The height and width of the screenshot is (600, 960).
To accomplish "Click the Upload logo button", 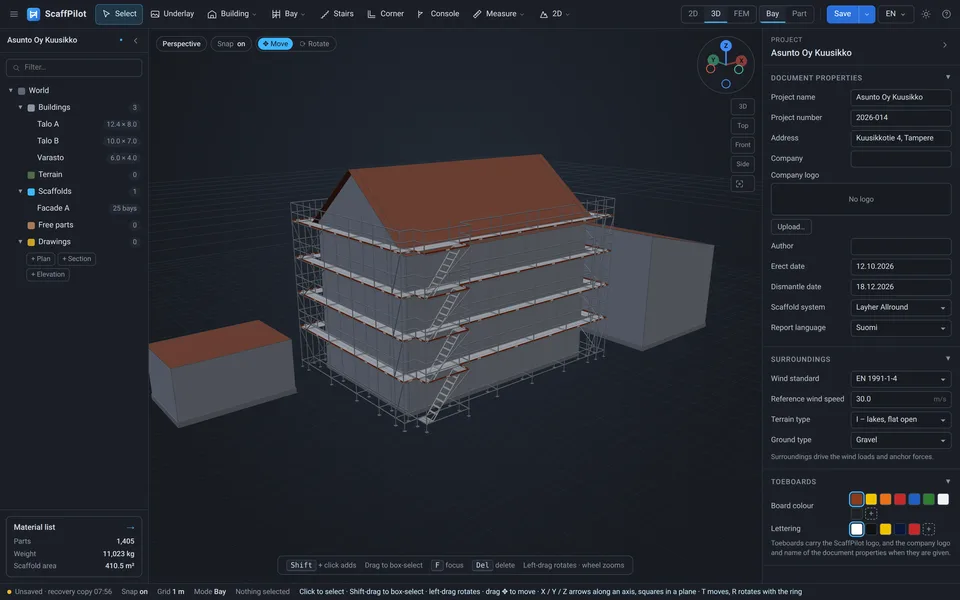I will pyautogui.click(x=791, y=227).
